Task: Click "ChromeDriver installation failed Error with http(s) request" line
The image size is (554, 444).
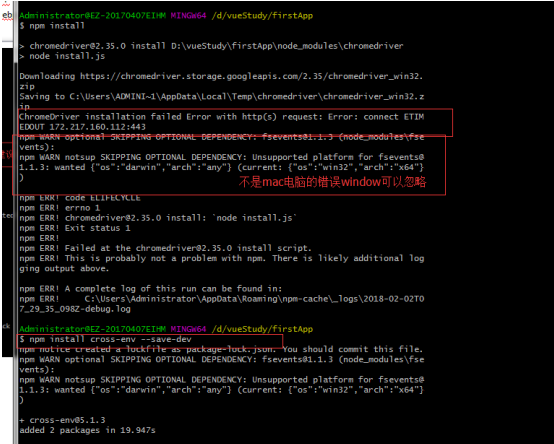Action: [x=222, y=117]
